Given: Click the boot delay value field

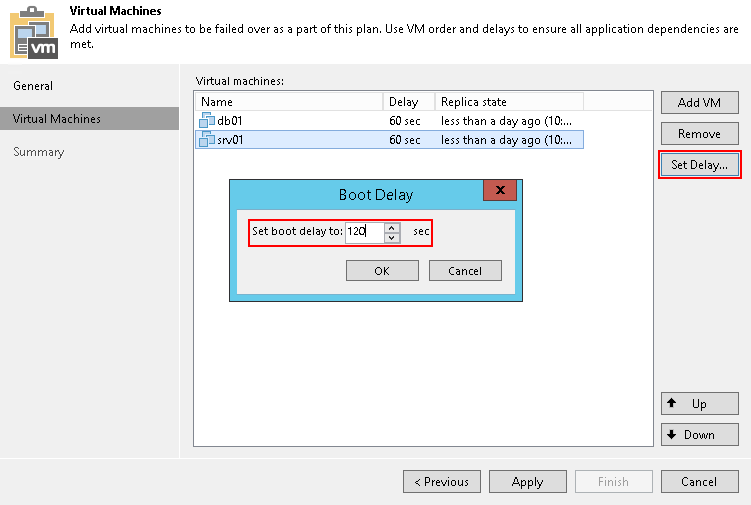Looking at the screenshot, I should click(x=363, y=232).
